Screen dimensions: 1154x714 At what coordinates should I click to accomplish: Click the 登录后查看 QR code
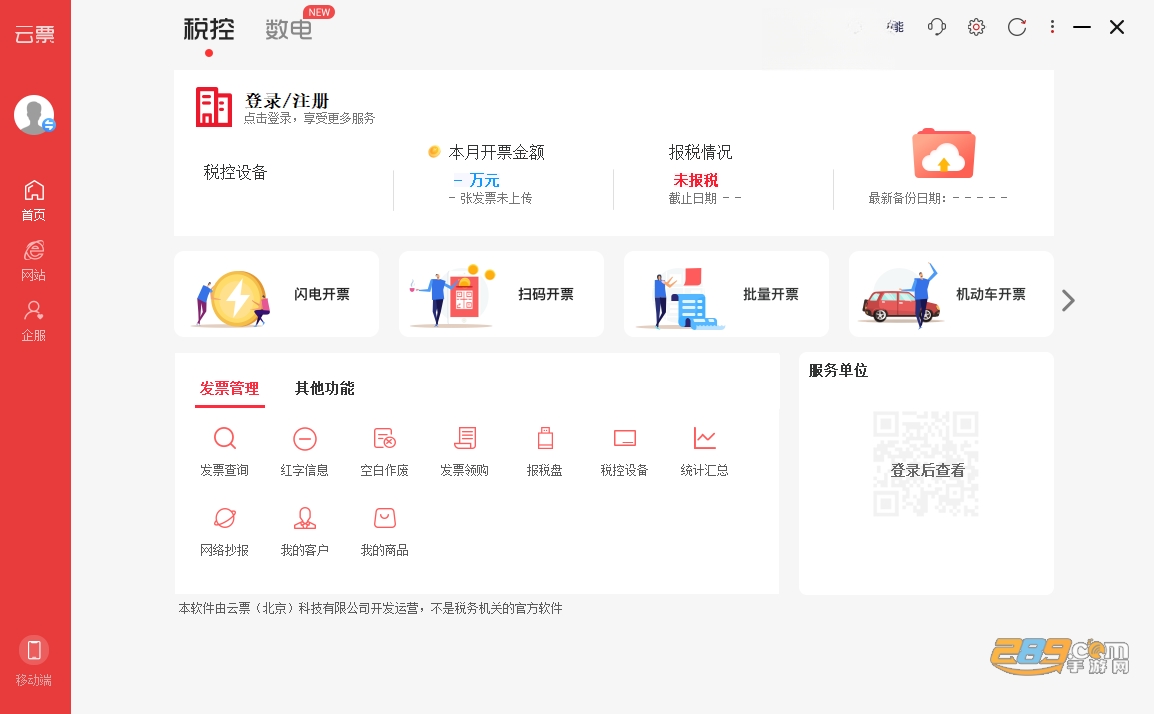[926, 464]
